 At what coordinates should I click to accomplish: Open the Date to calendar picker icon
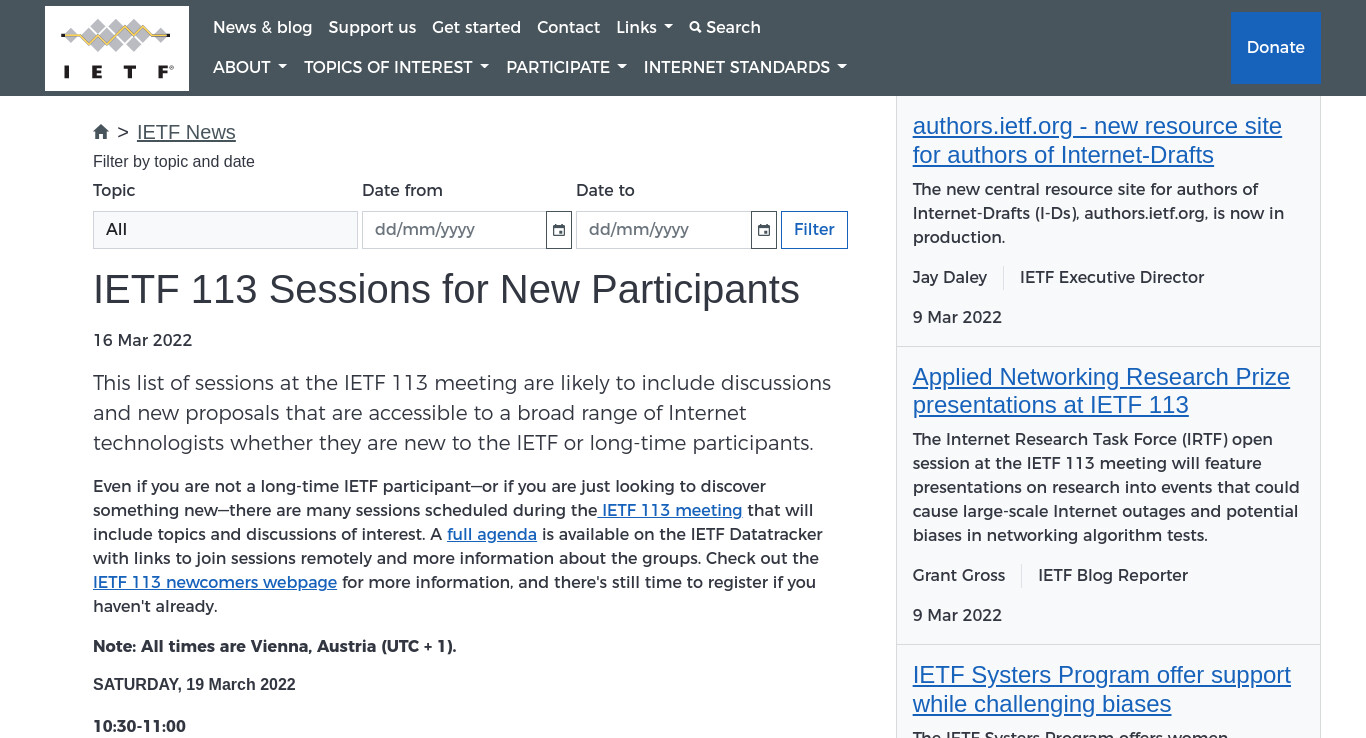click(x=764, y=230)
